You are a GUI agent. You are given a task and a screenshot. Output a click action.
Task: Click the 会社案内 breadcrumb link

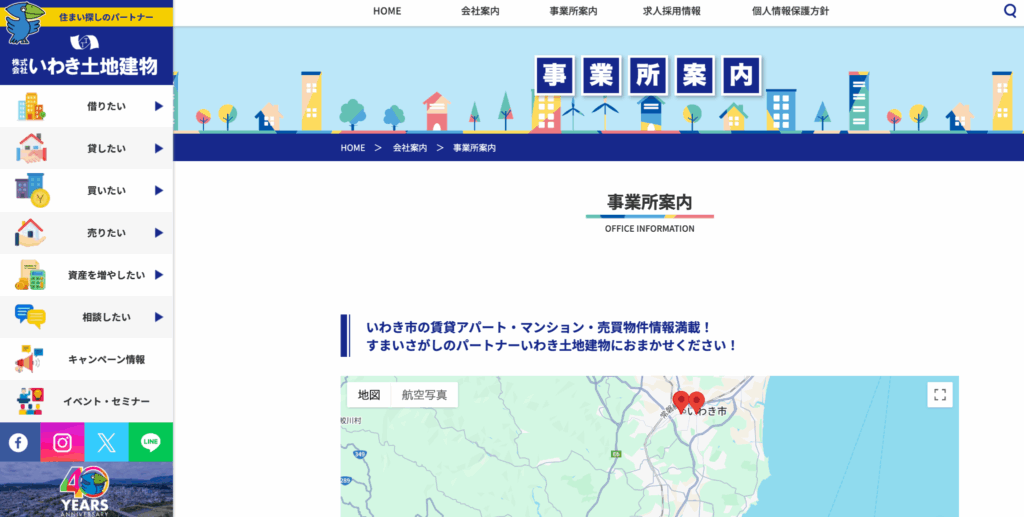pyautogui.click(x=410, y=148)
